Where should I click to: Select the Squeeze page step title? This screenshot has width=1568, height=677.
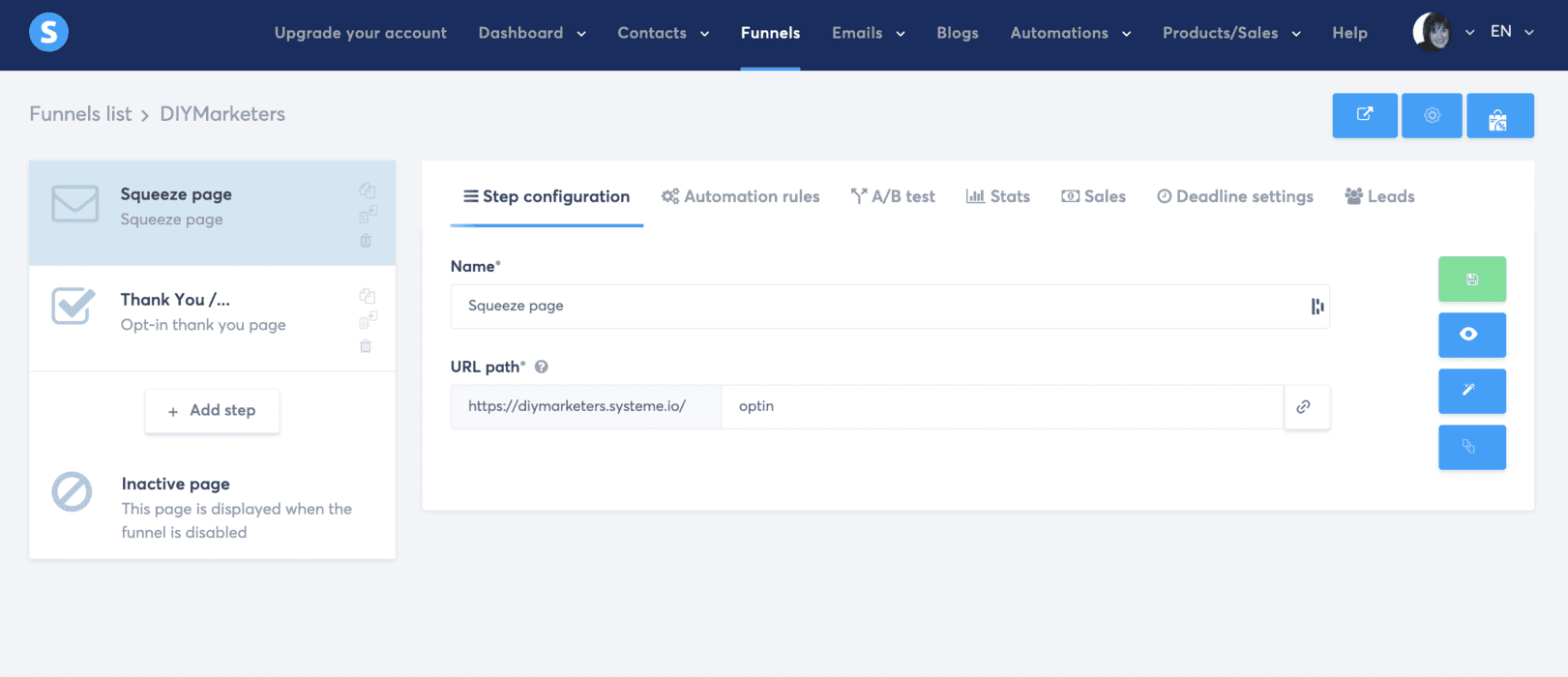click(176, 194)
